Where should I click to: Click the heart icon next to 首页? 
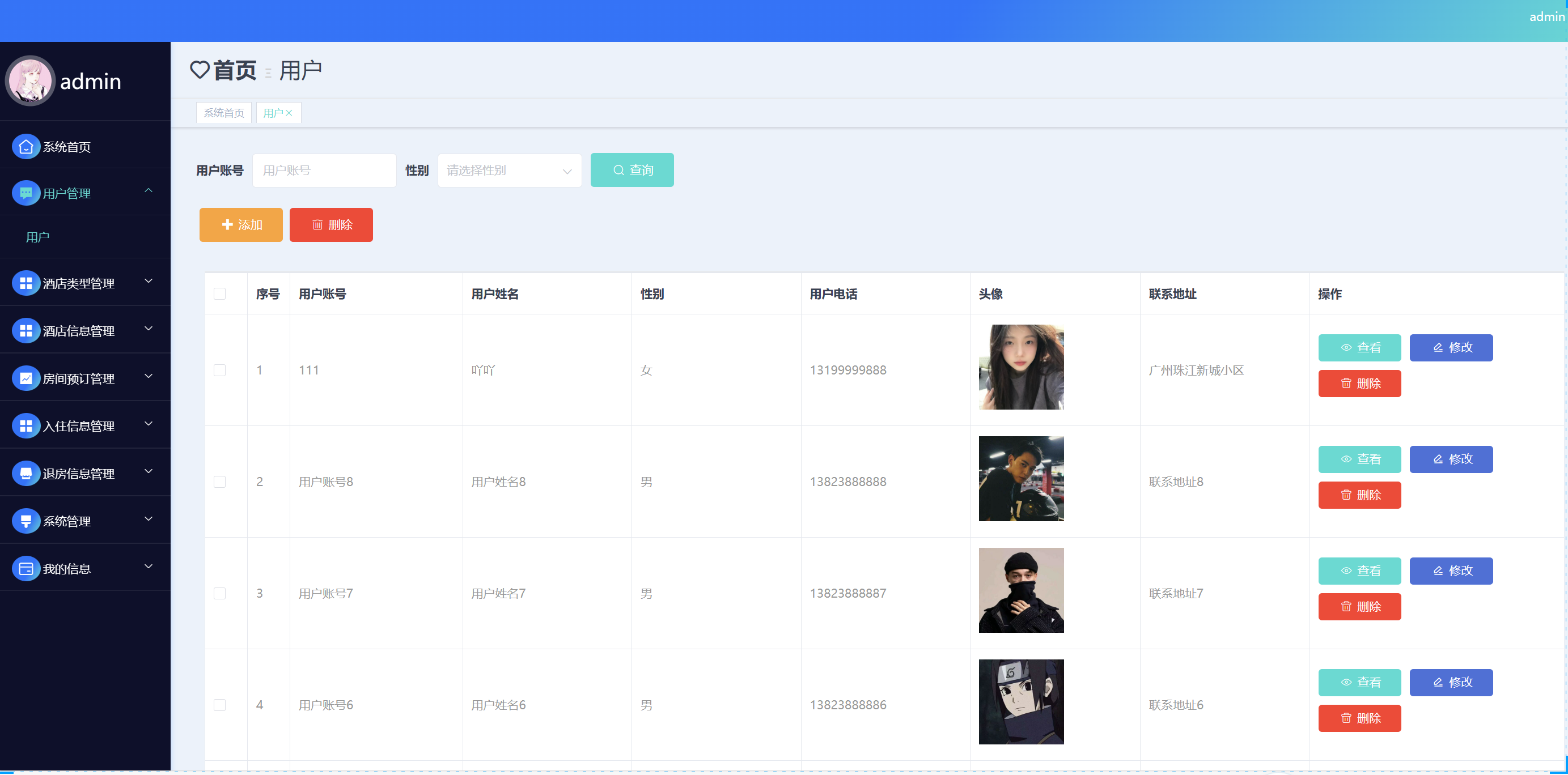(200, 70)
